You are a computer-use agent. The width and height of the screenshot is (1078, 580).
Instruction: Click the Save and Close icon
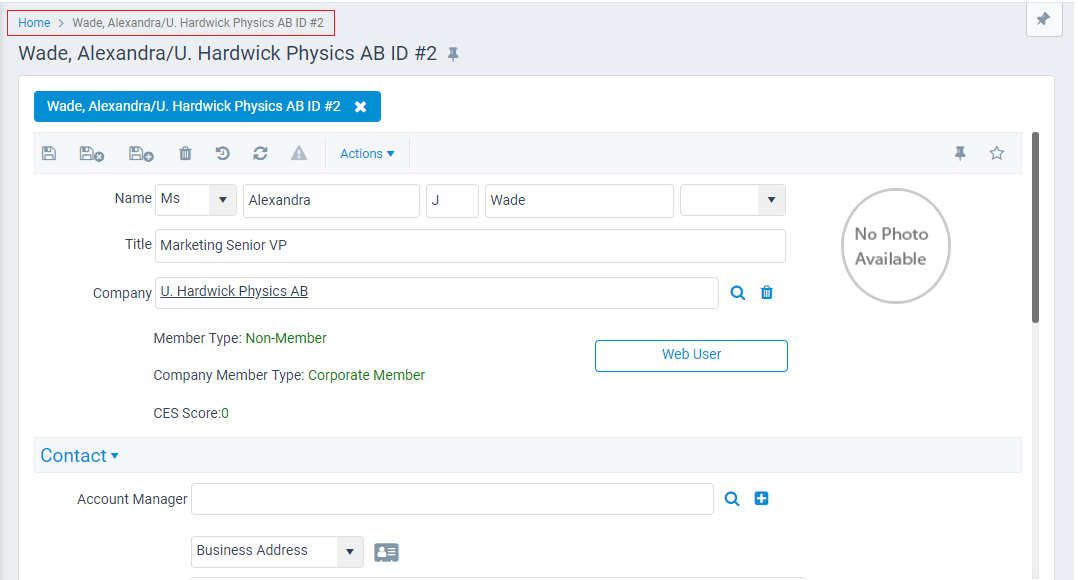[90, 153]
